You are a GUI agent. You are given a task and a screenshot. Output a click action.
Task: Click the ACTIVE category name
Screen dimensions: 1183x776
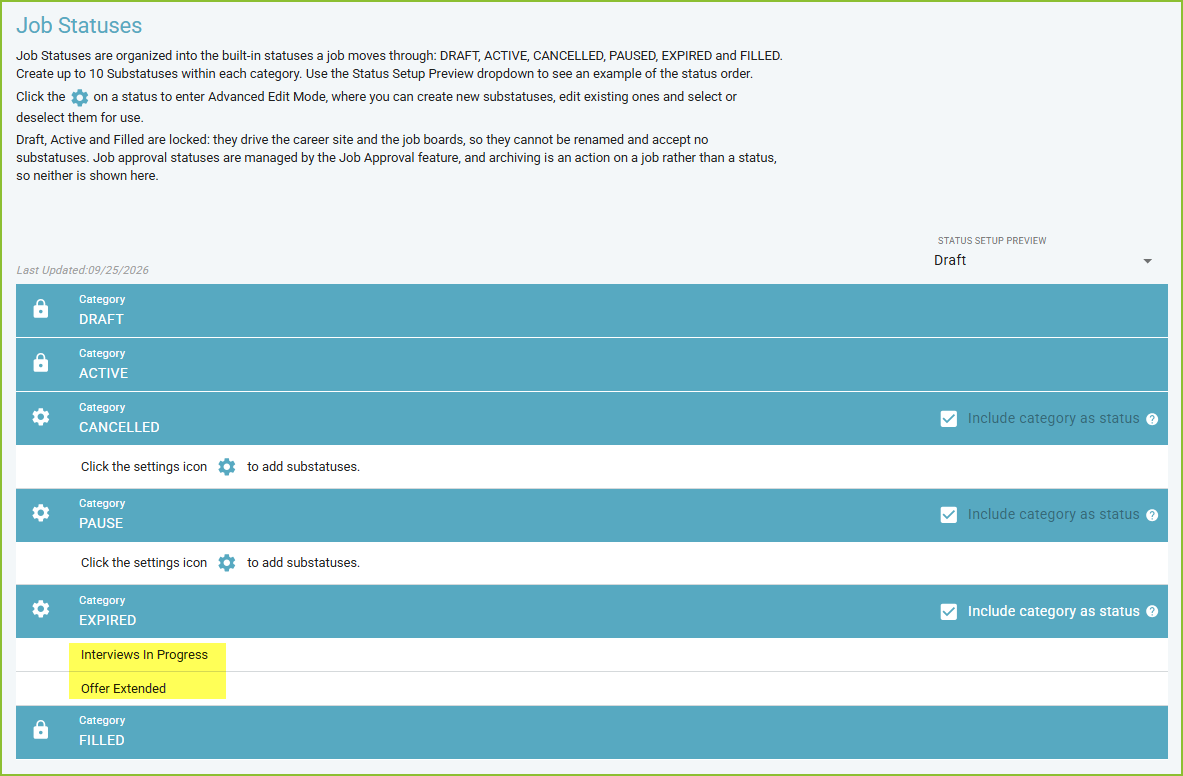[103, 373]
